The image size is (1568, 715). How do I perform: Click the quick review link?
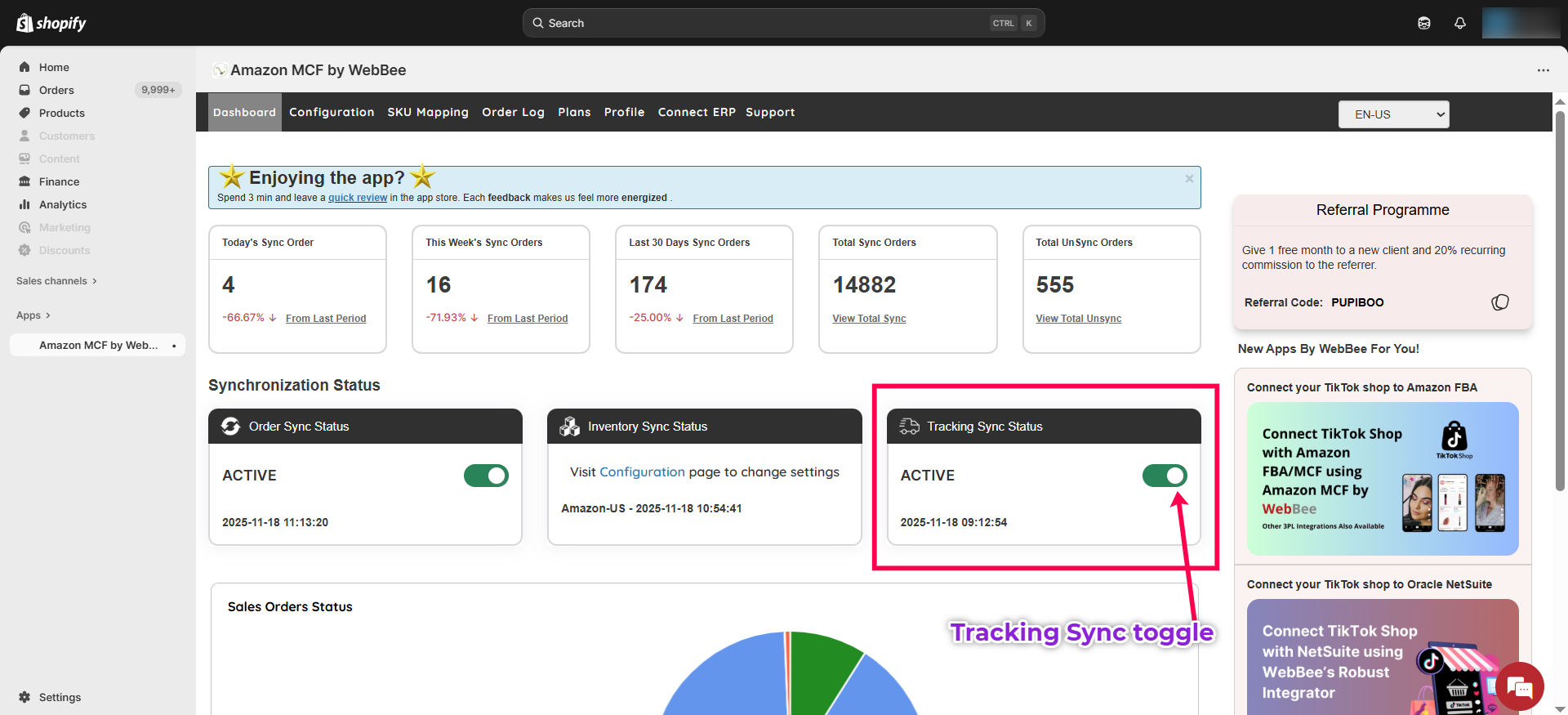click(358, 198)
